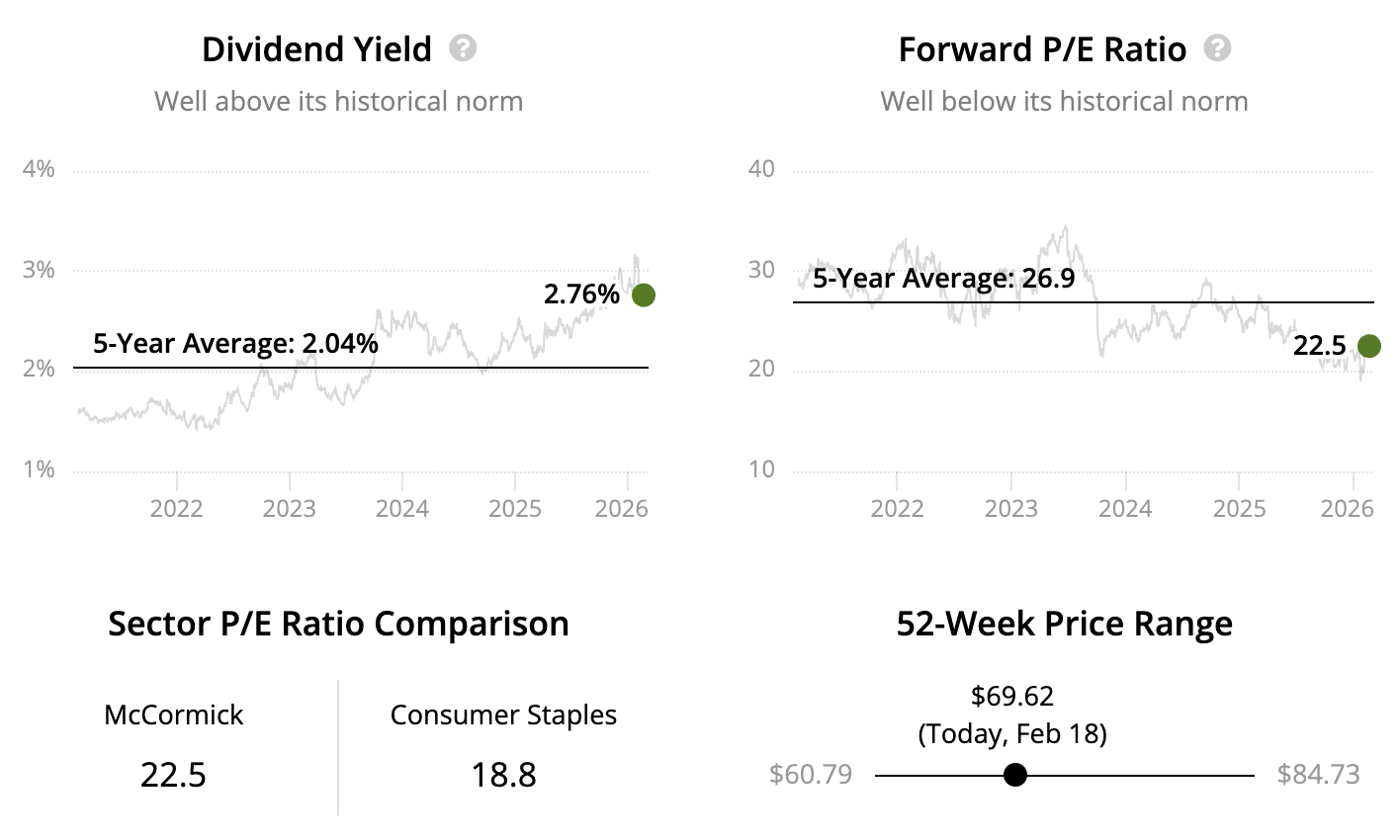This screenshot has width=1400, height=840.
Task: Click the $60.79 52-week low price
Action: [811, 775]
